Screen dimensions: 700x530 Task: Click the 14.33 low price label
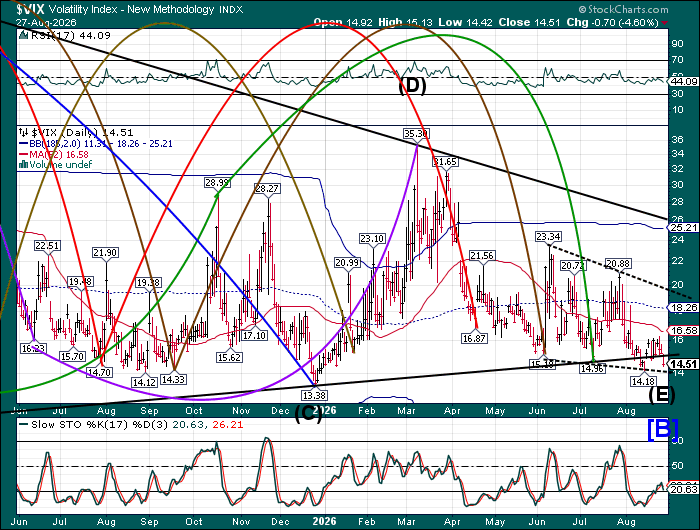173,379
